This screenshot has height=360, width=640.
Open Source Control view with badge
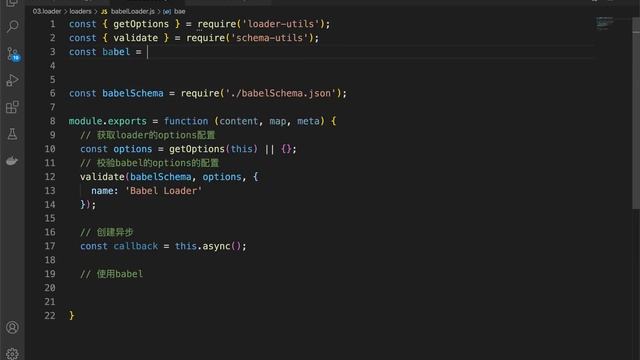tap(12, 54)
